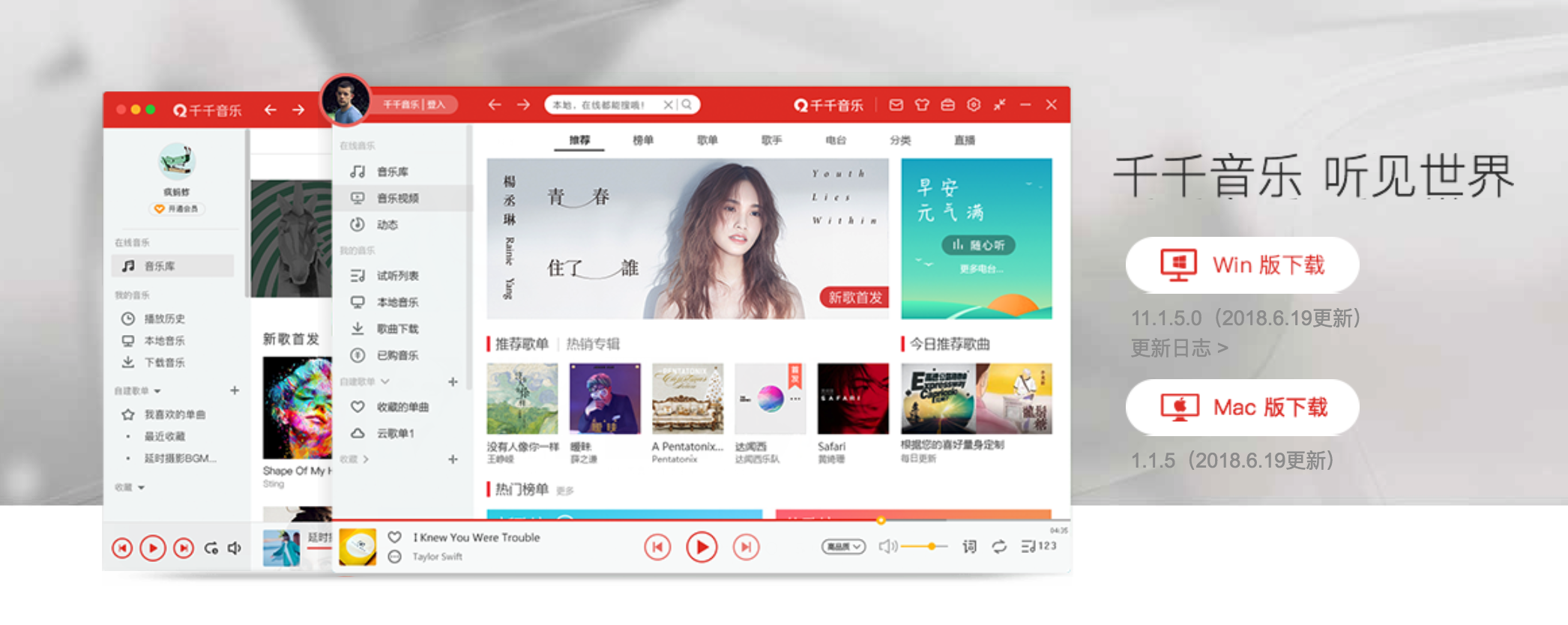Open the play queue list icon showing 123
This screenshot has height=625, width=1568.
click(x=1039, y=546)
